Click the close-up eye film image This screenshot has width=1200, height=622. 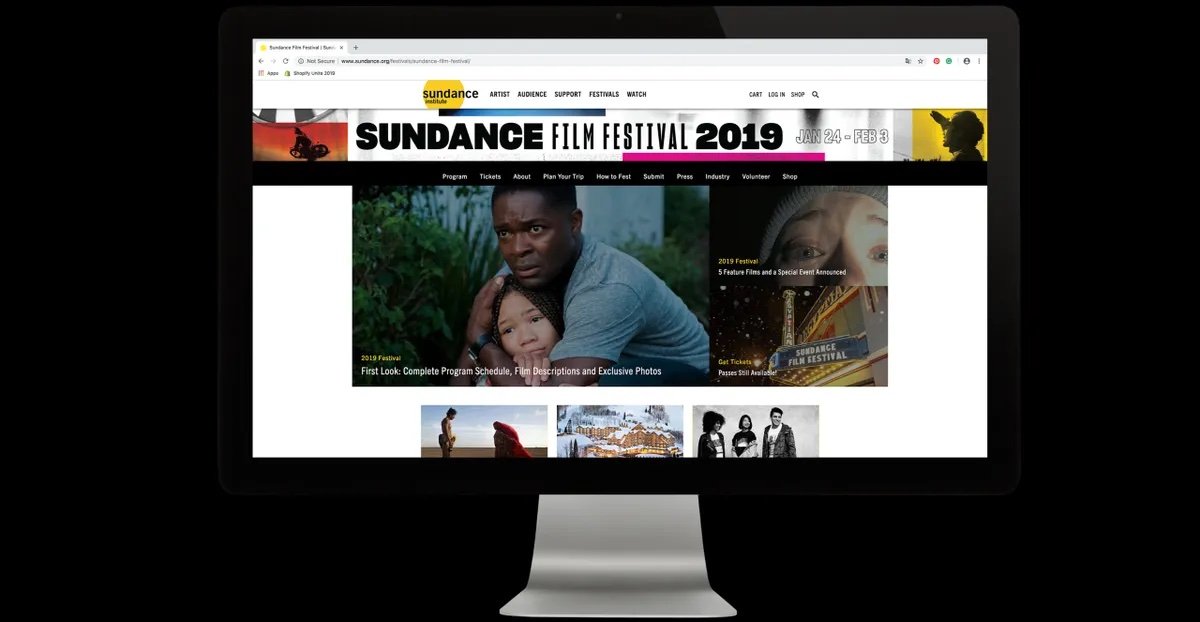coord(799,236)
